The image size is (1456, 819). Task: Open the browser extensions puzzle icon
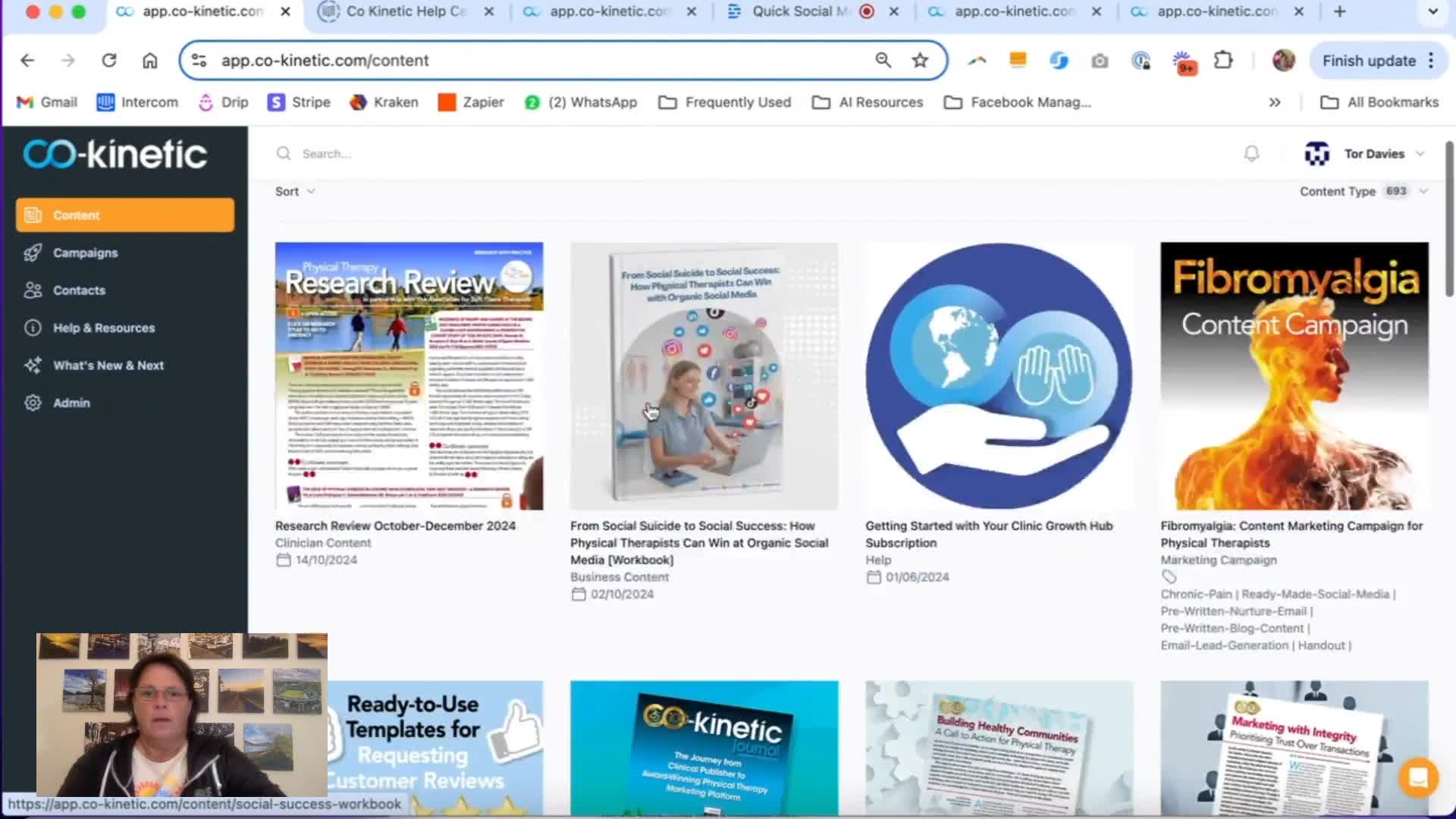[1223, 60]
